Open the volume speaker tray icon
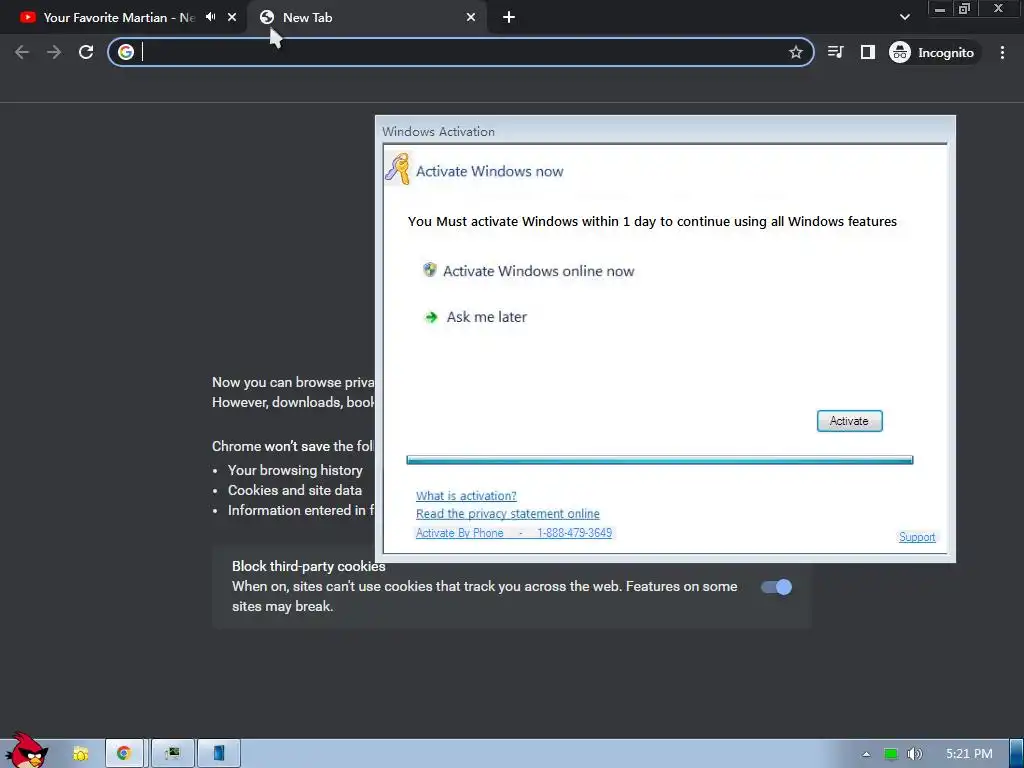The width and height of the screenshot is (1024, 768). tap(915, 754)
